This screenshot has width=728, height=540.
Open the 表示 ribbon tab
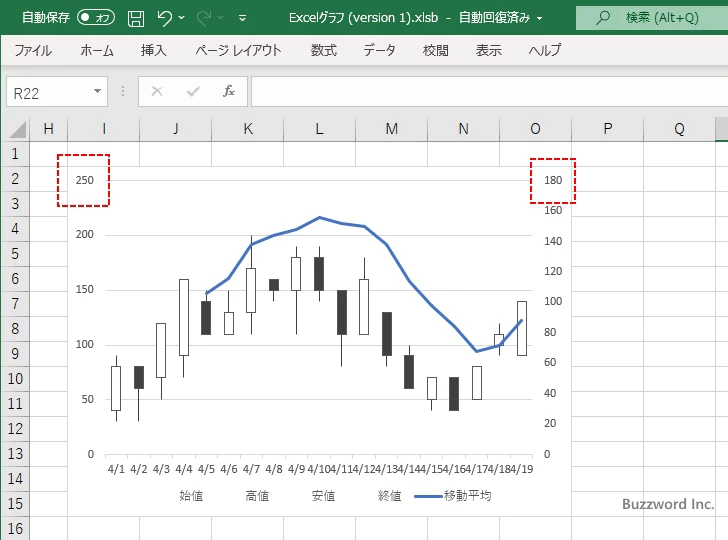click(x=488, y=50)
